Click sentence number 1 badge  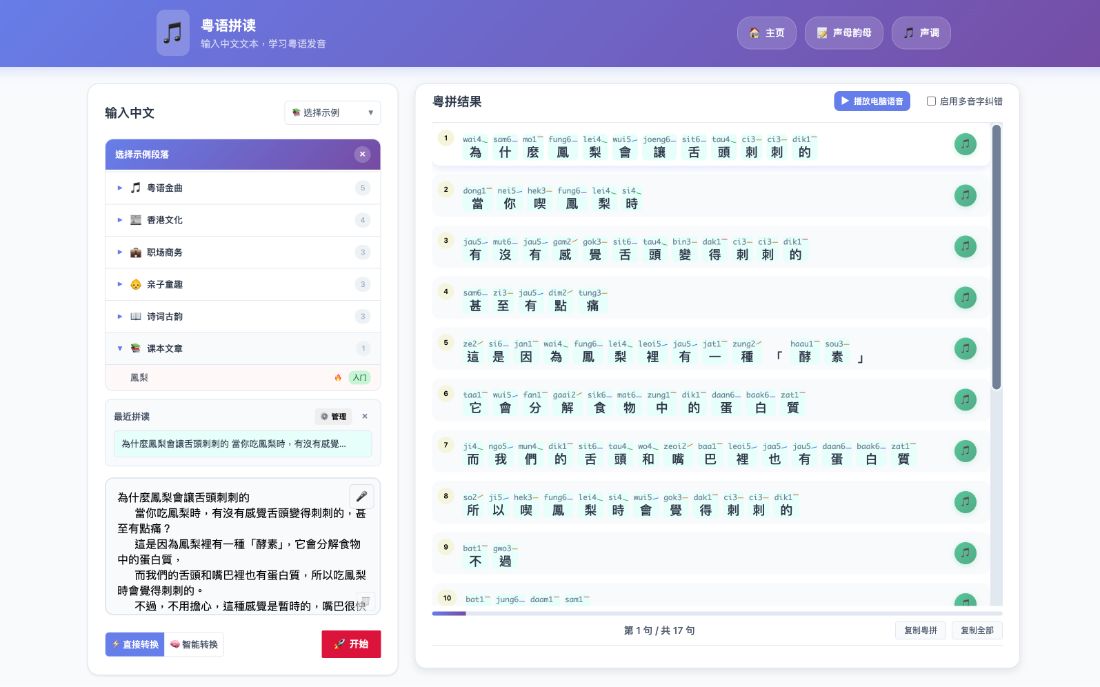click(x=445, y=138)
